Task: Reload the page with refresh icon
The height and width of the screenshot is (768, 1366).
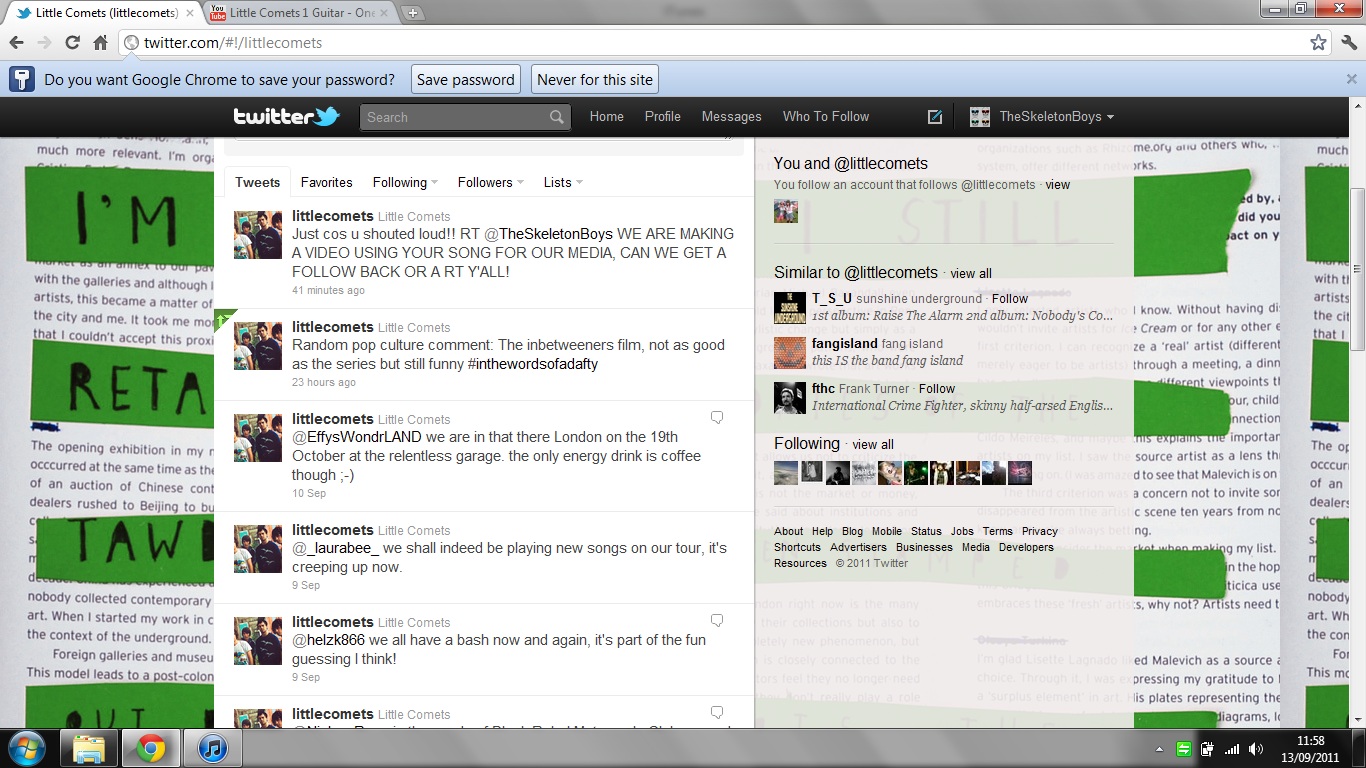Action: coord(72,43)
